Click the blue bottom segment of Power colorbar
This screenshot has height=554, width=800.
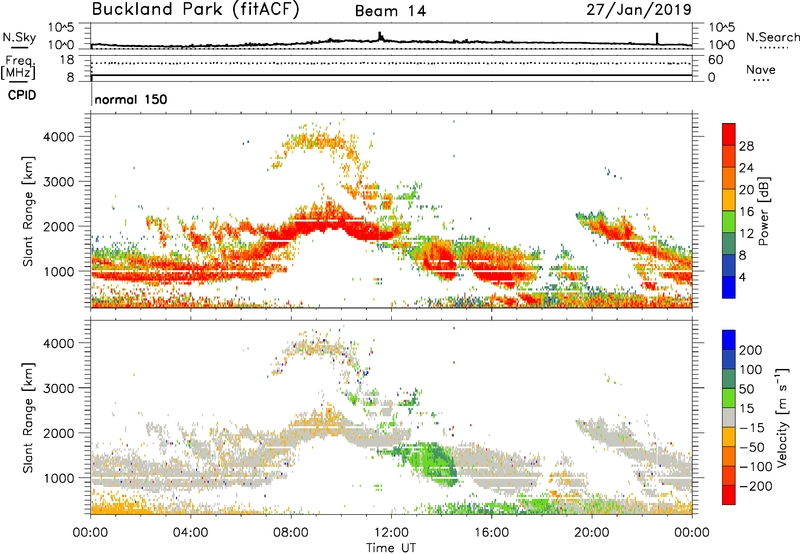point(729,287)
